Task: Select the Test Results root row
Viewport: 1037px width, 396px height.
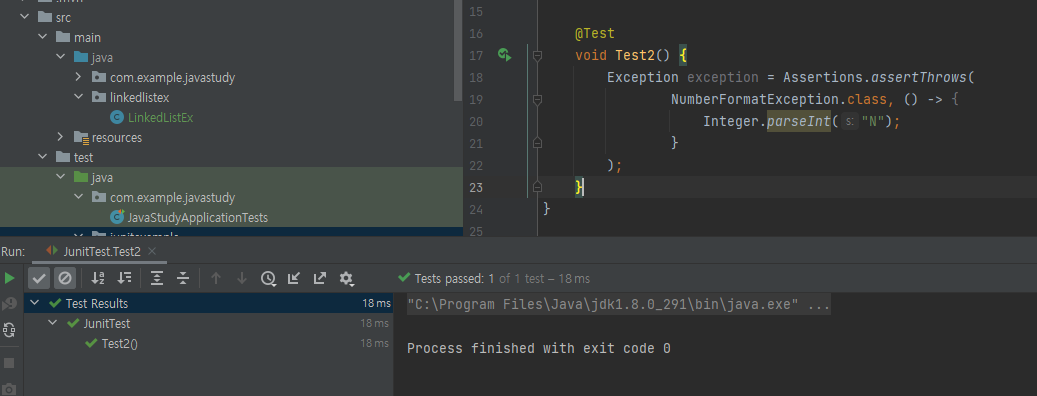Action: click(209, 303)
